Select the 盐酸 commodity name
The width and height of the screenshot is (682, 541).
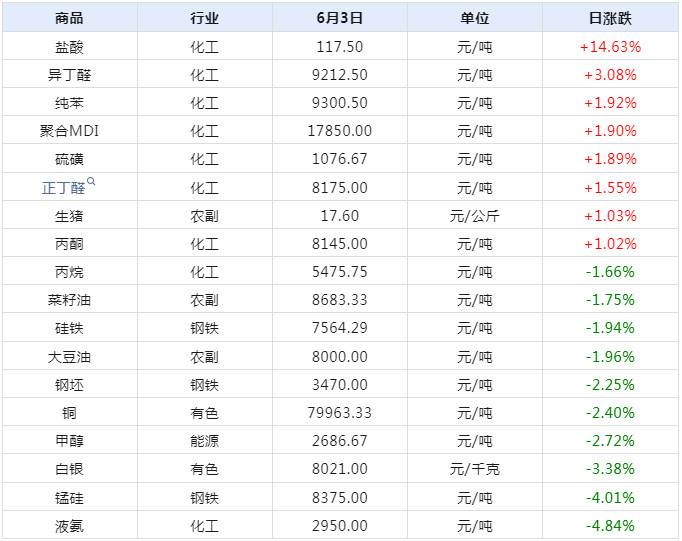[70, 46]
